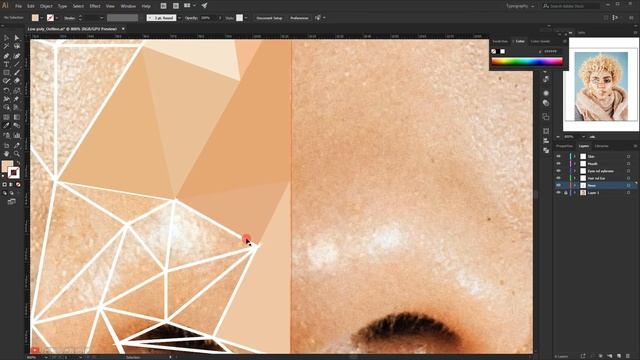Select the Paintbrush tool
The height and width of the screenshot is (360, 640).
[17, 73]
